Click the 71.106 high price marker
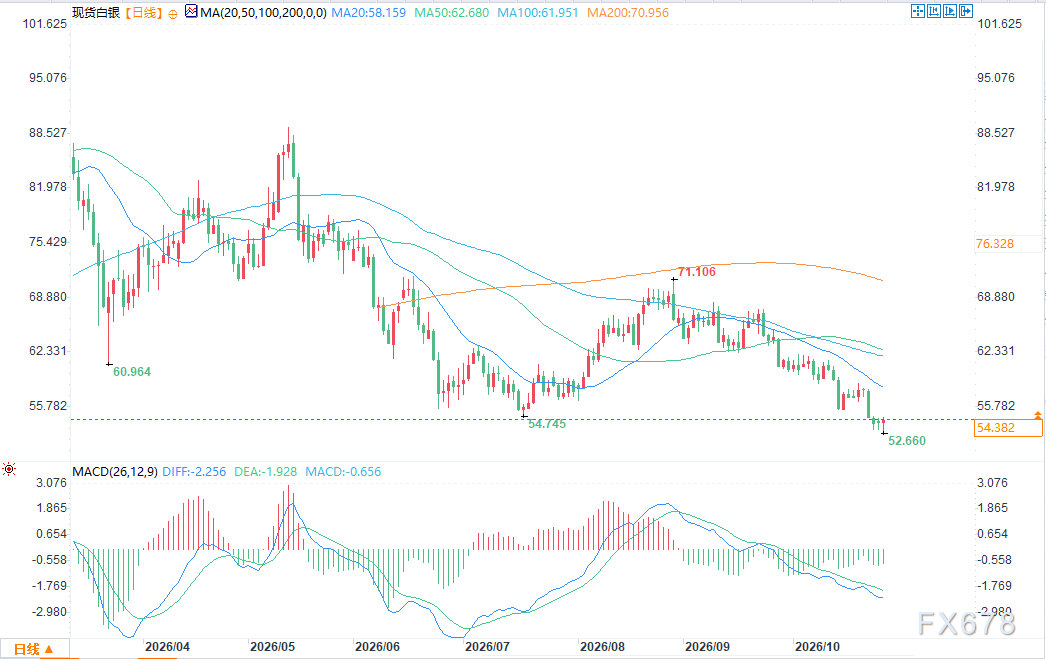The width and height of the screenshot is (1046, 659). [696, 271]
